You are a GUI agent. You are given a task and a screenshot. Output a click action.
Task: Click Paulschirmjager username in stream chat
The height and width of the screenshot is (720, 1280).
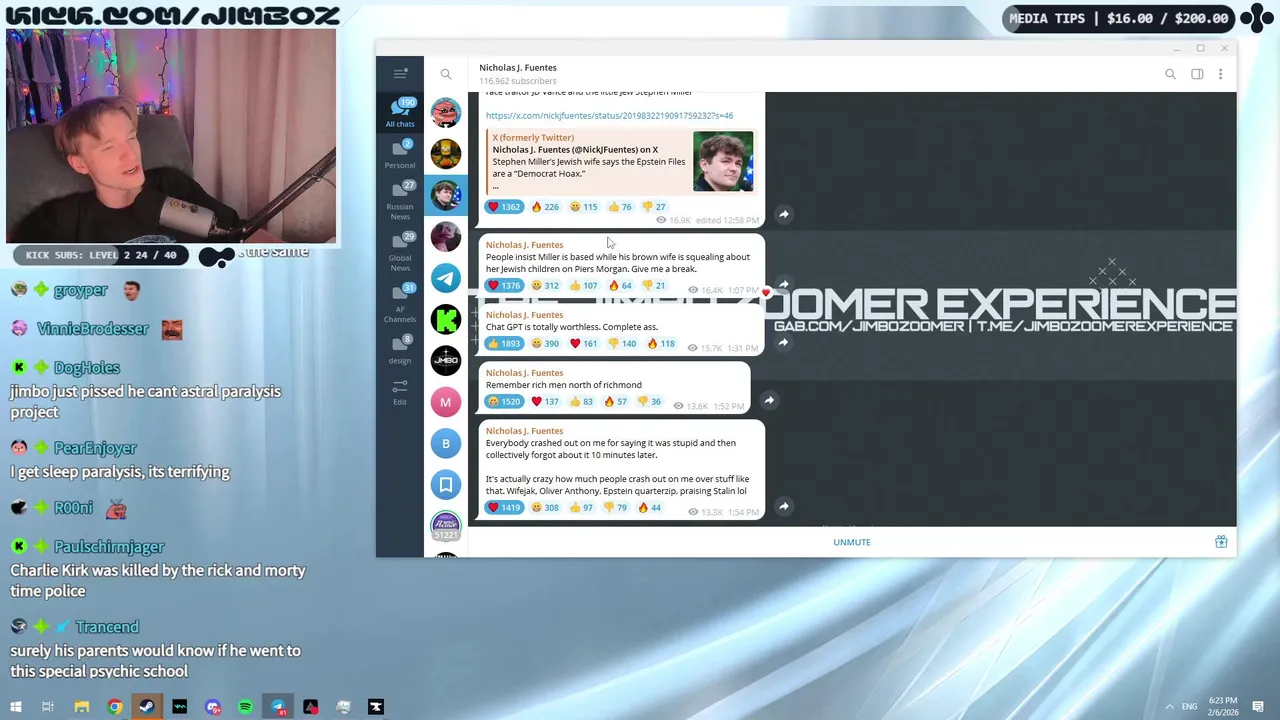point(109,547)
